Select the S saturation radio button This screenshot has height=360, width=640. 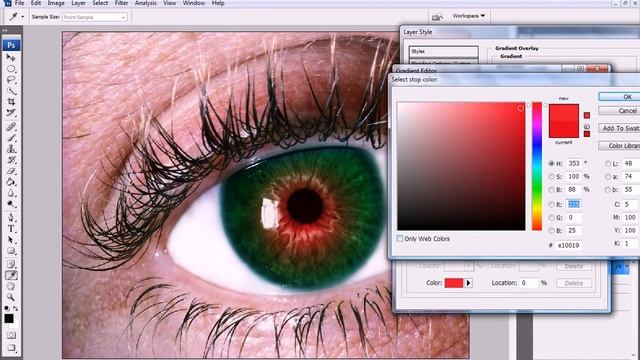pos(551,176)
